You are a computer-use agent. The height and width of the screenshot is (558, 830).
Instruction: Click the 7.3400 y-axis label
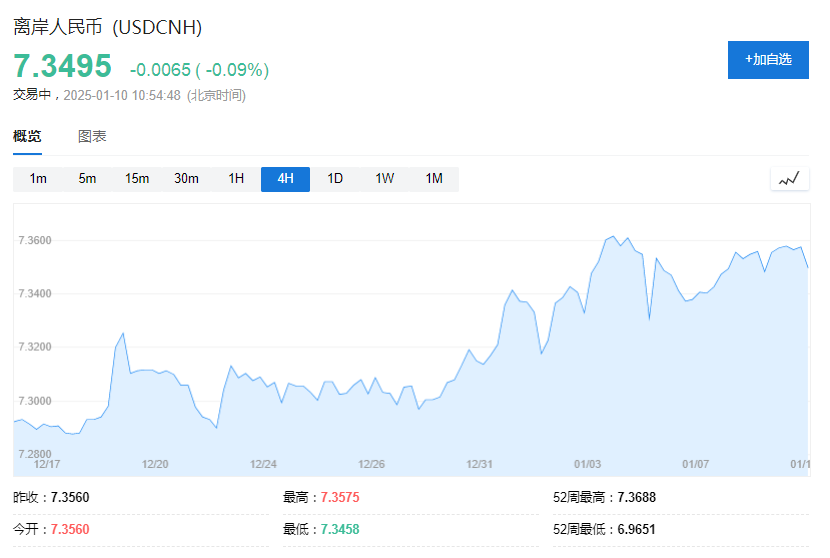35,294
